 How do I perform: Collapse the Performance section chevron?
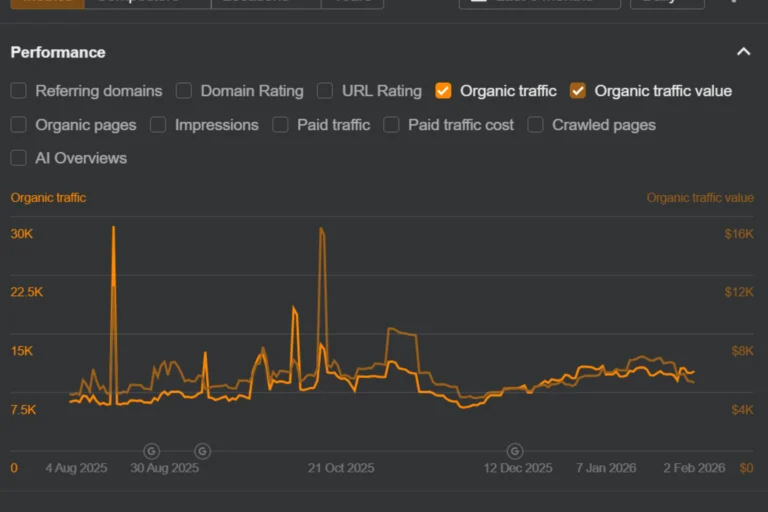coord(743,52)
